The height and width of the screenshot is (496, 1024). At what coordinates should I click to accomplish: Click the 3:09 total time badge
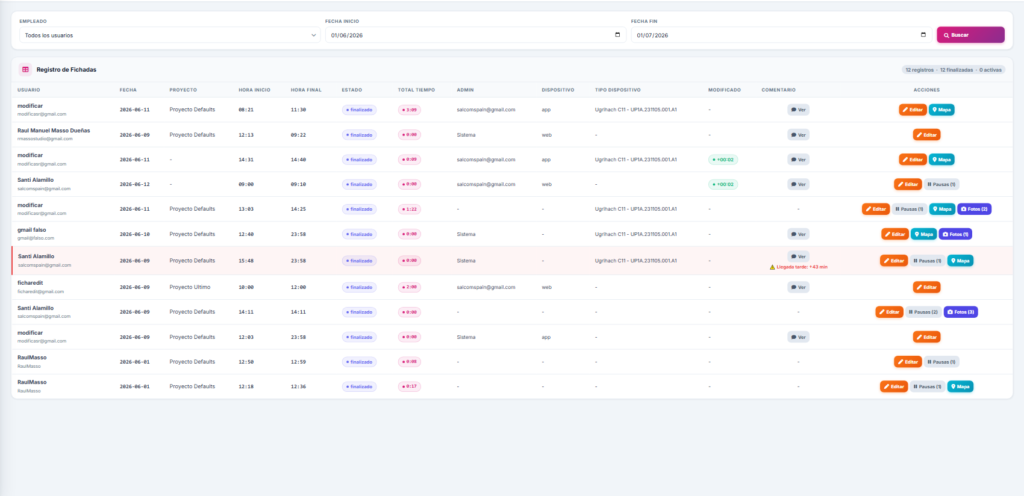(409, 110)
